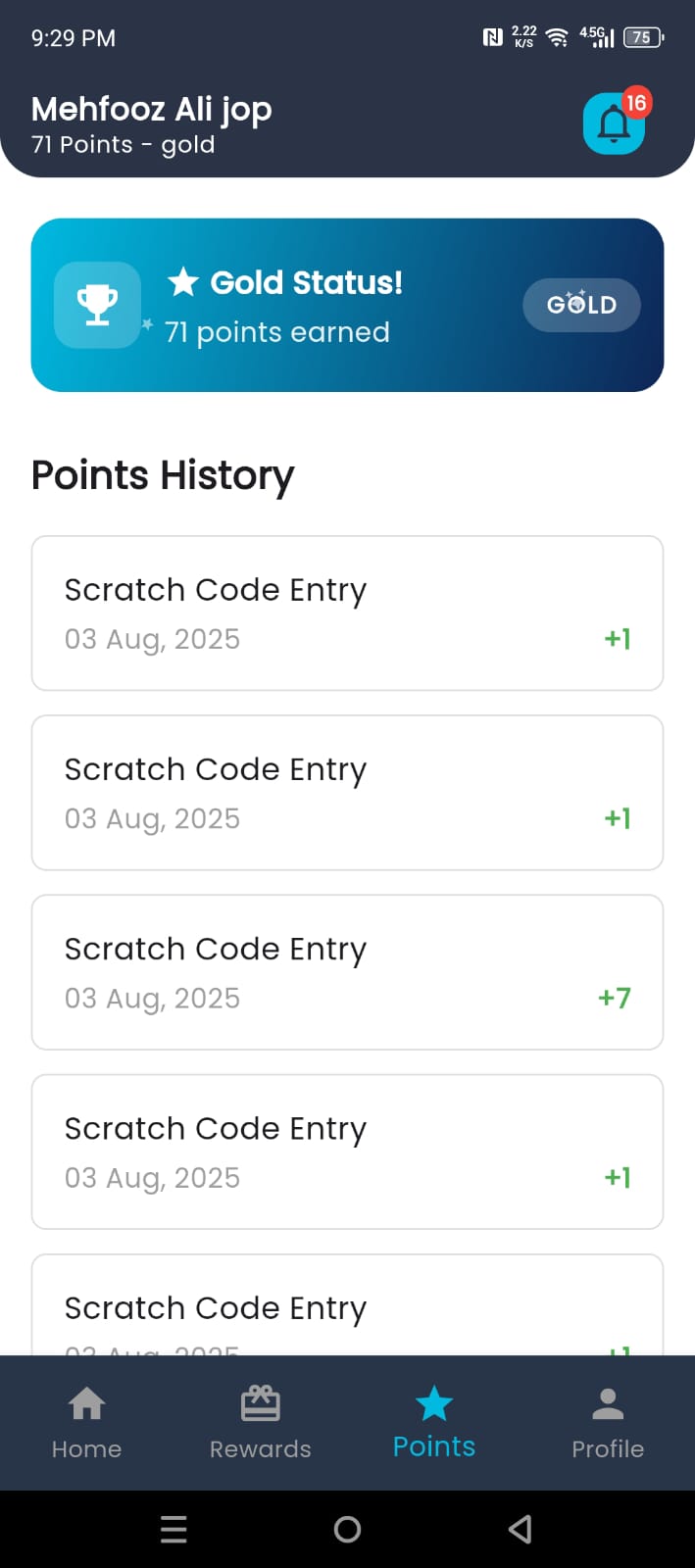695x1568 pixels.
Task: Open Rewards using the gift box icon
Action: click(260, 1403)
